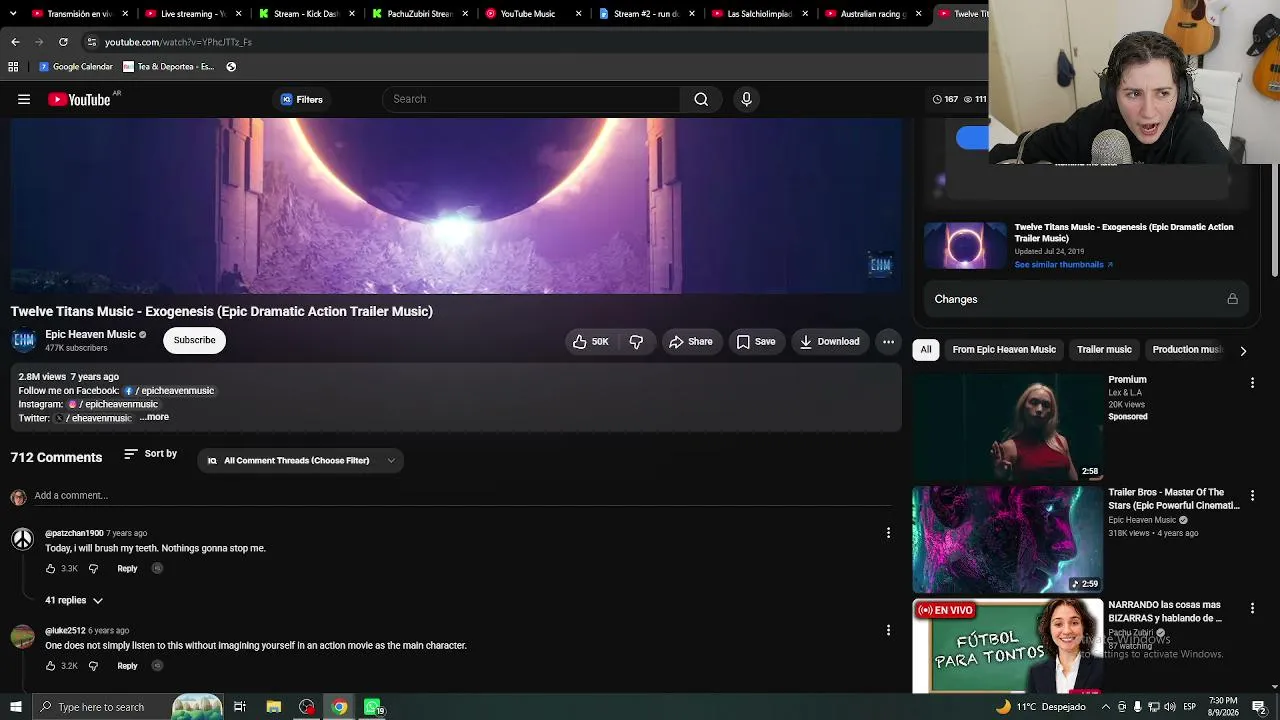Open the Chrome apps grid in bookmarks bar
The width and height of the screenshot is (1280, 720).
(x=13, y=67)
